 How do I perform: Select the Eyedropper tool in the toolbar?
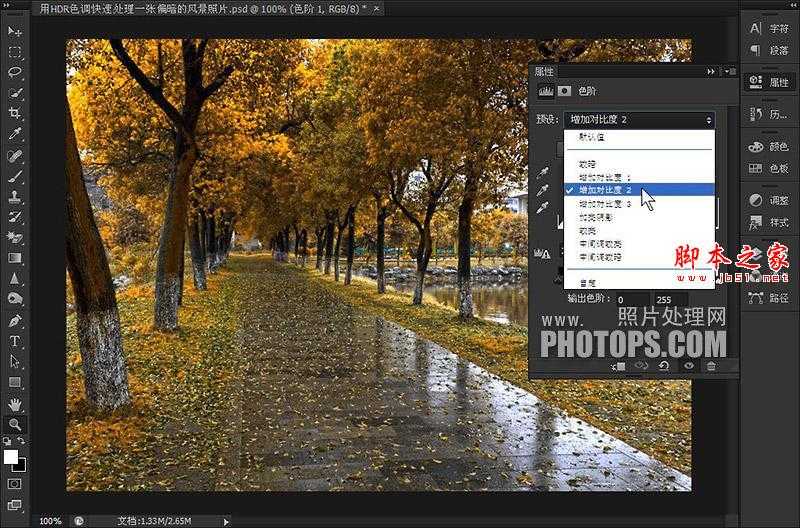click(14, 134)
